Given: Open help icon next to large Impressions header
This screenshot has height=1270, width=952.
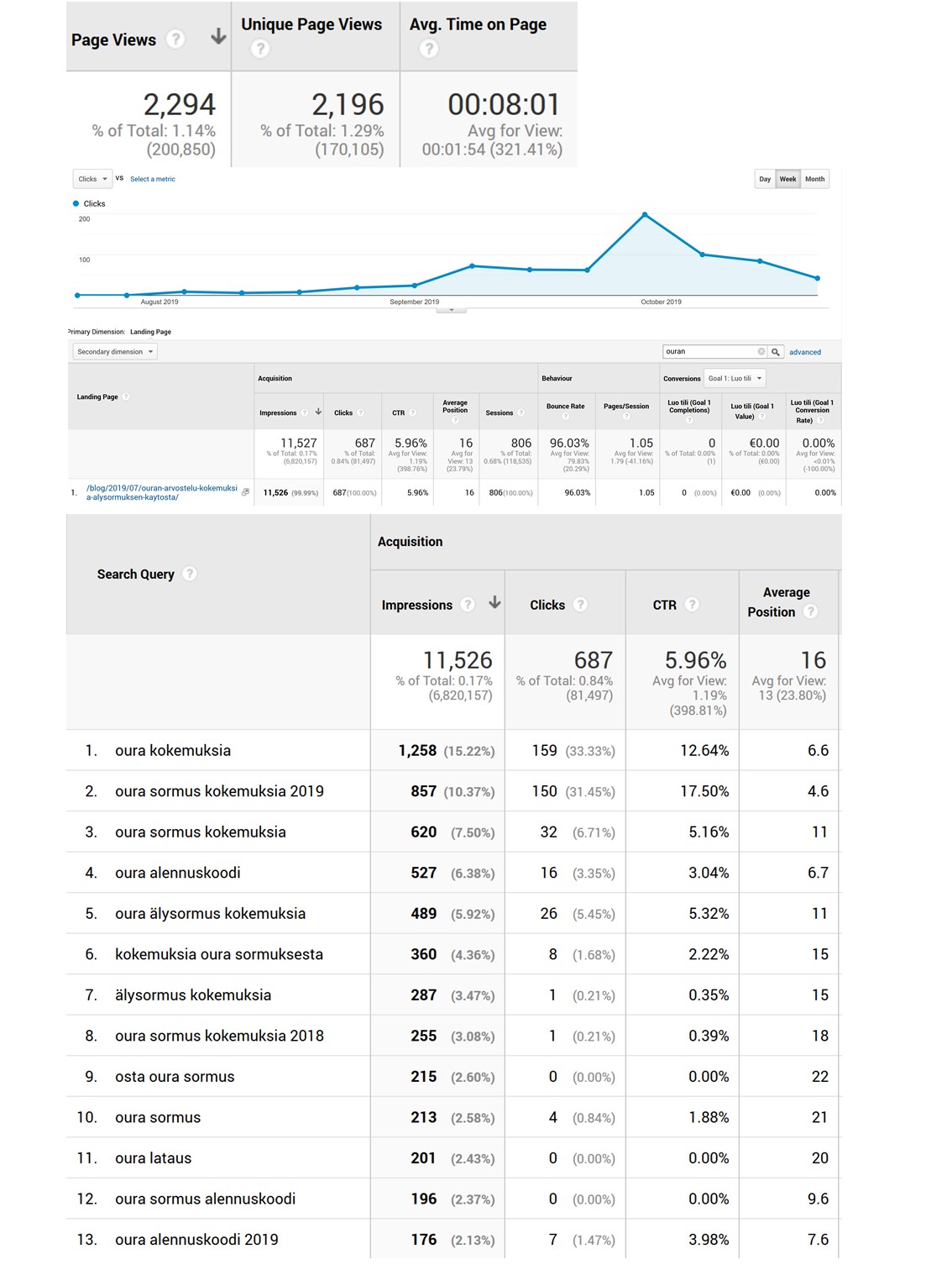Looking at the screenshot, I should click(x=468, y=605).
